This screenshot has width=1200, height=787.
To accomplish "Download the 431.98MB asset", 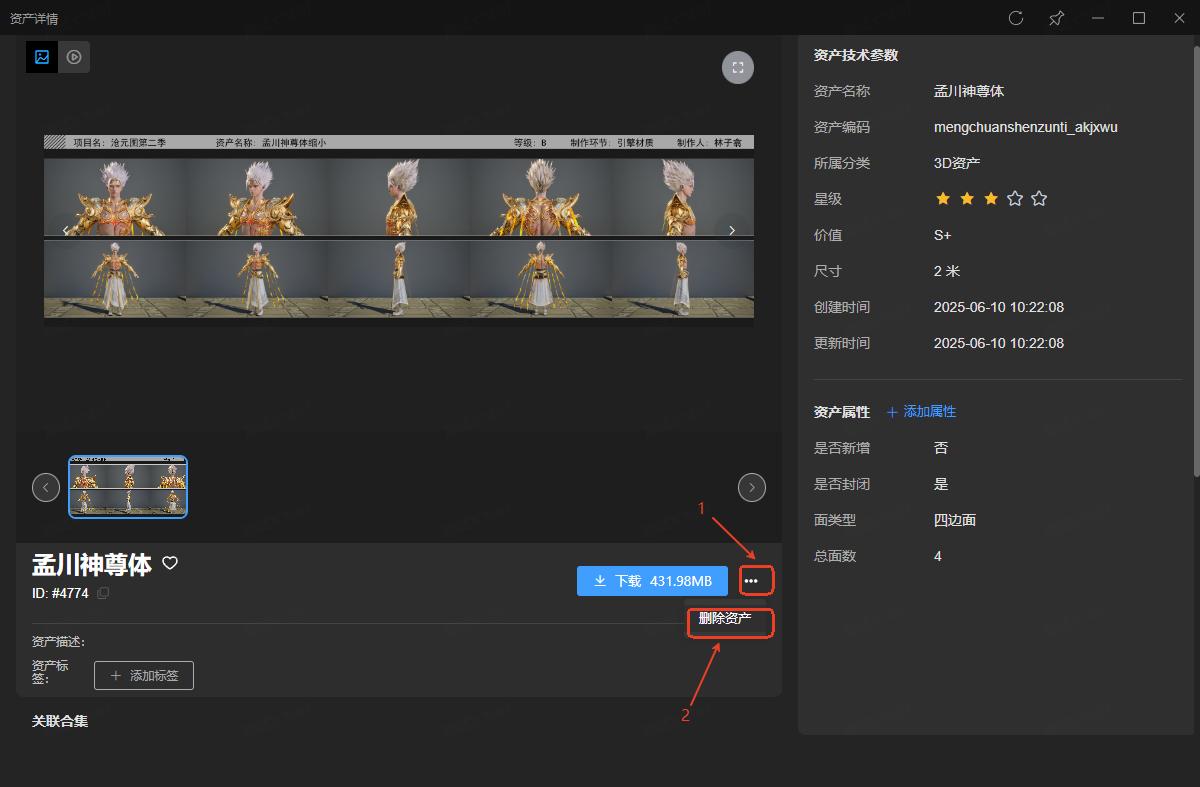I will (652, 581).
